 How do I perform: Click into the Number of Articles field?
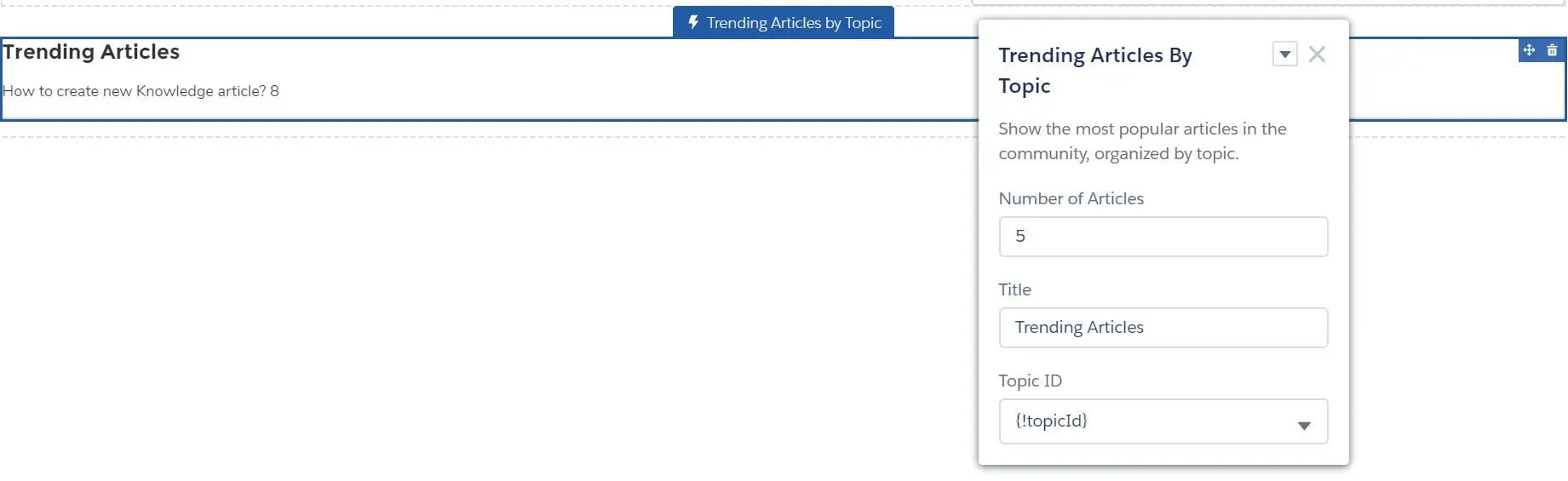(x=1163, y=237)
